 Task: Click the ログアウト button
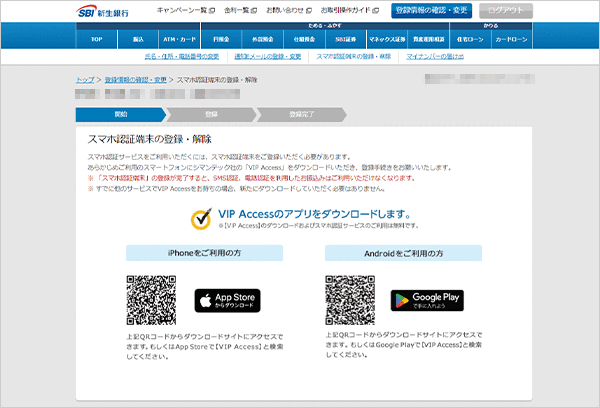(505, 10)
